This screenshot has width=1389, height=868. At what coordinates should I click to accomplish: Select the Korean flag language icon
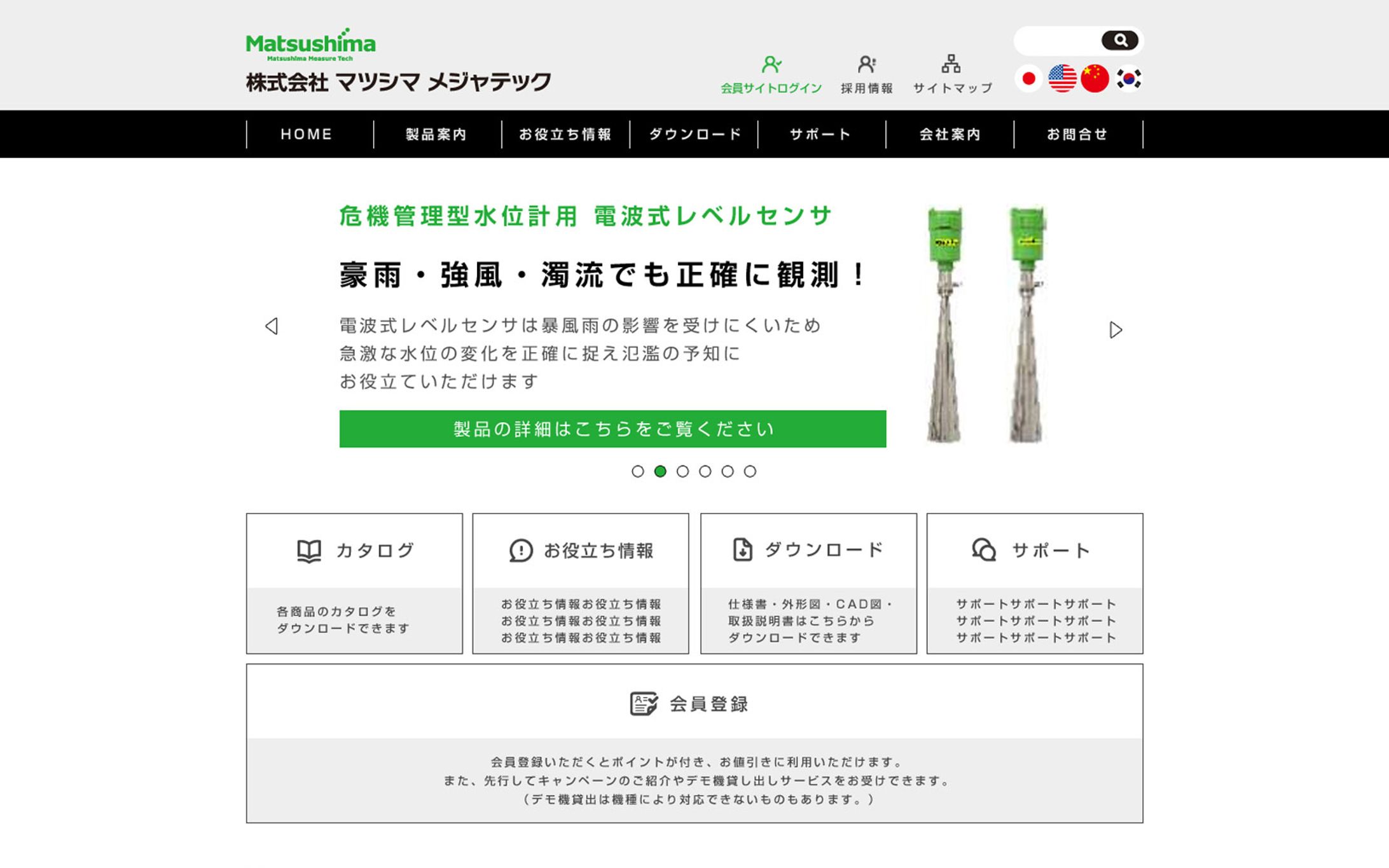pyautogui.click(x=1129, y=79)
